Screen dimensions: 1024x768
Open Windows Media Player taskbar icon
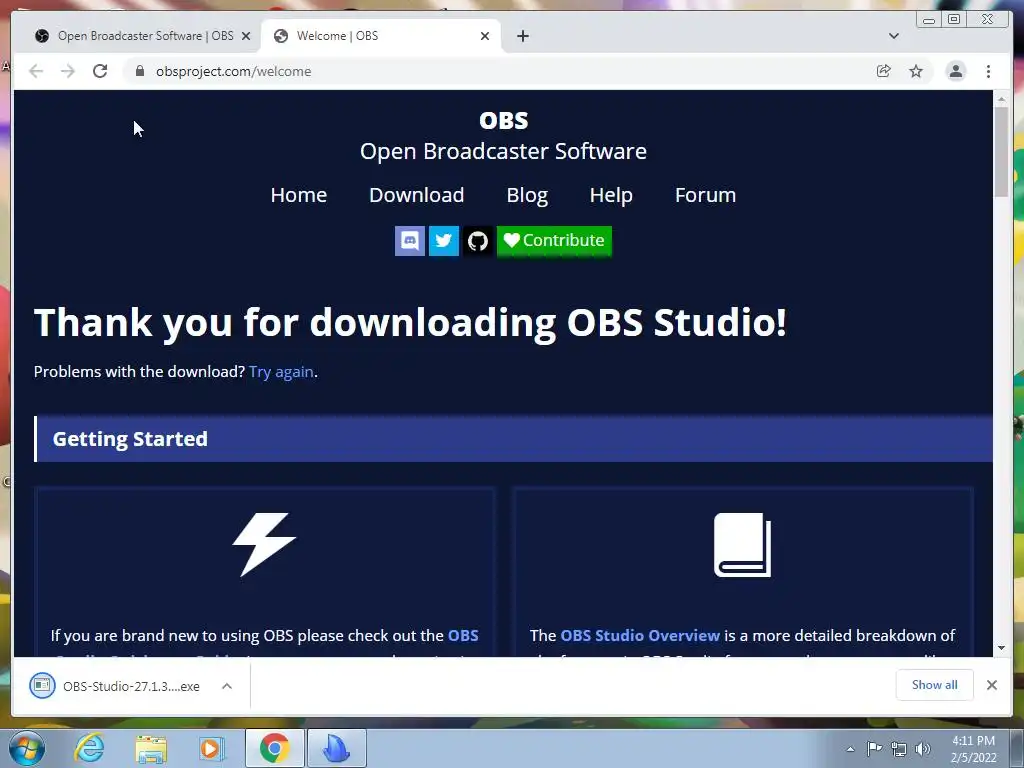click(x=212, y=749)
